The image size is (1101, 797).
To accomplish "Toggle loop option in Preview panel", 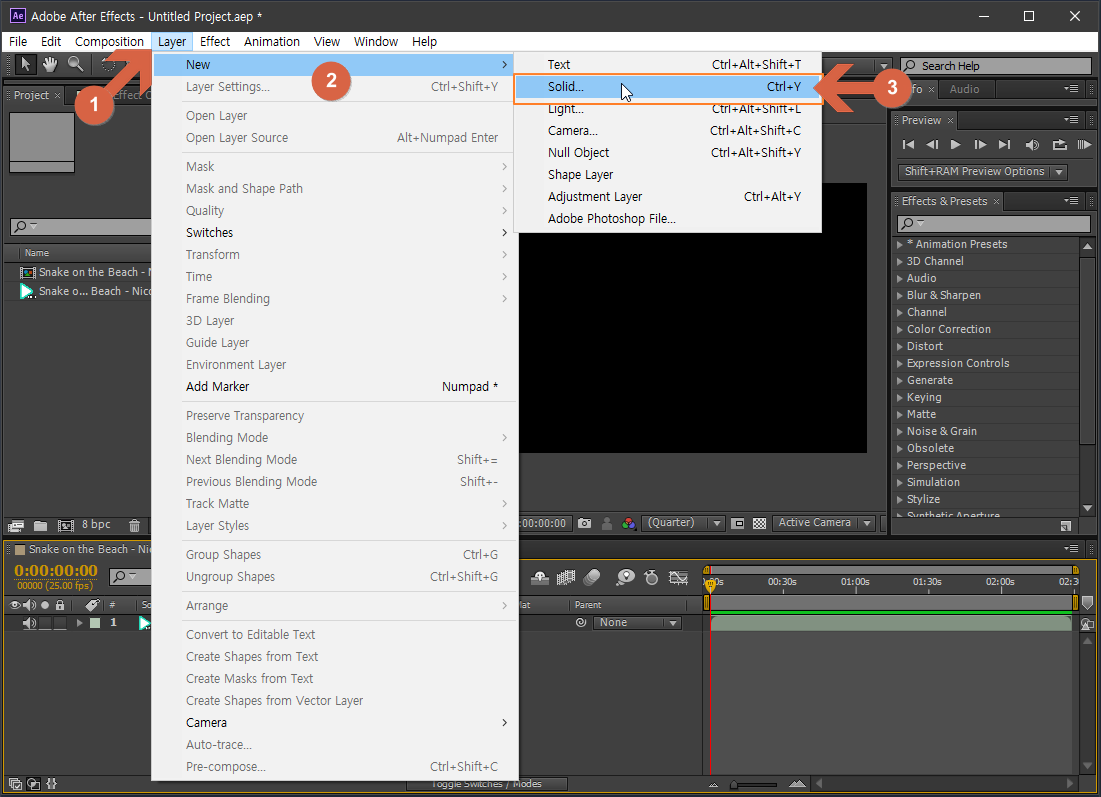I will click(1059, 145).
